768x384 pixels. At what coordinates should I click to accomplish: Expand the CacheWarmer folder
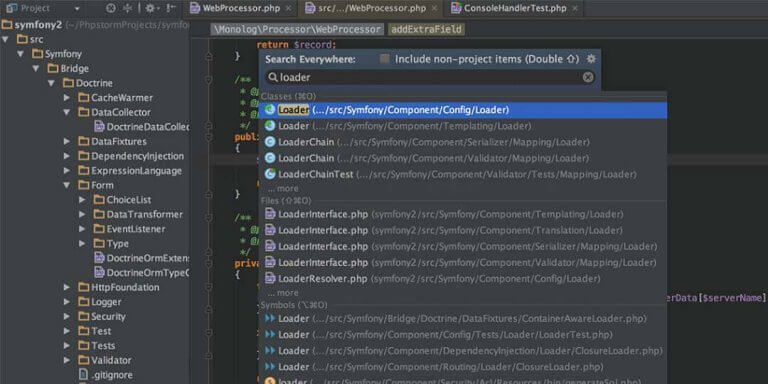67,98
